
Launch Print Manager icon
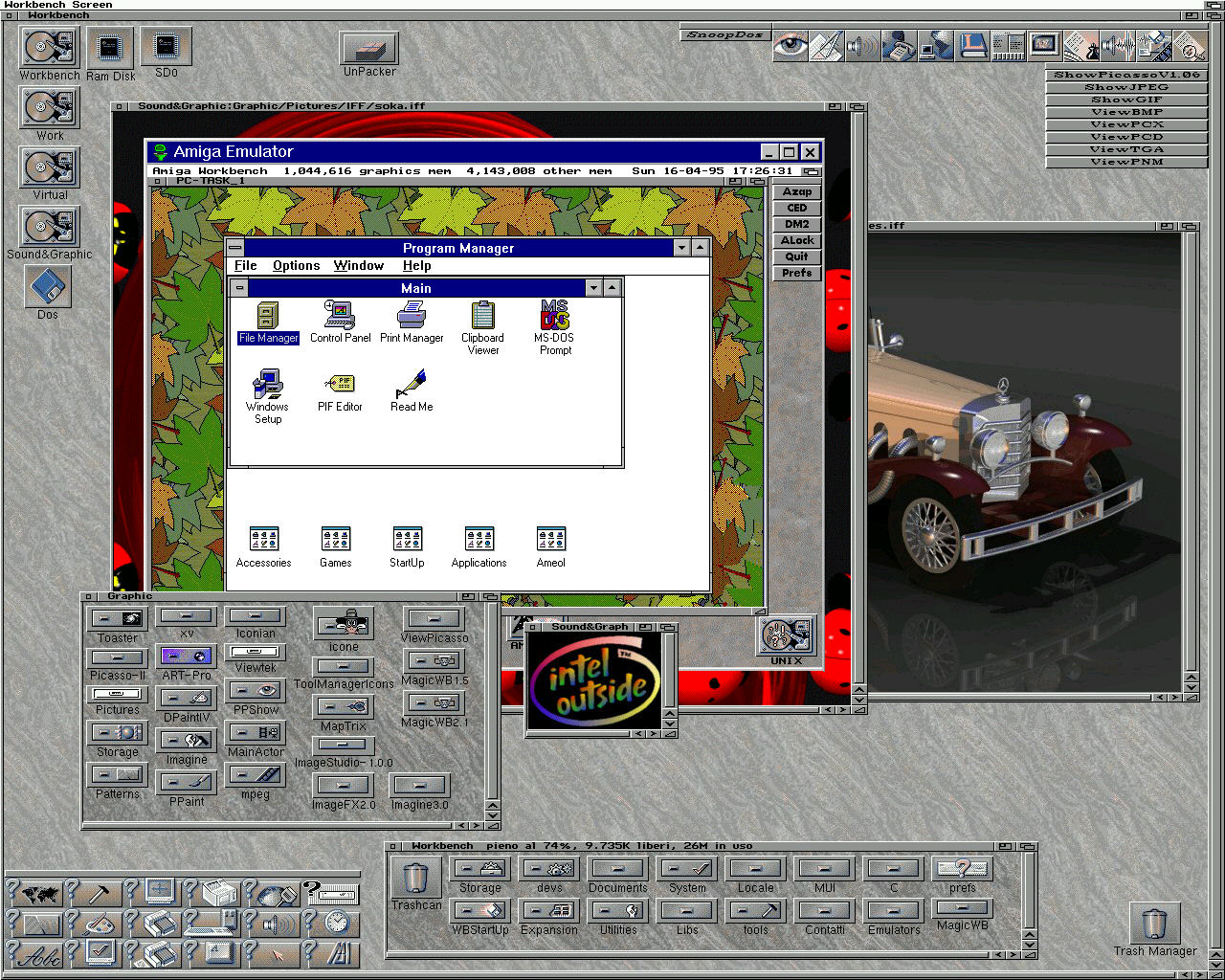coord(412,323)
